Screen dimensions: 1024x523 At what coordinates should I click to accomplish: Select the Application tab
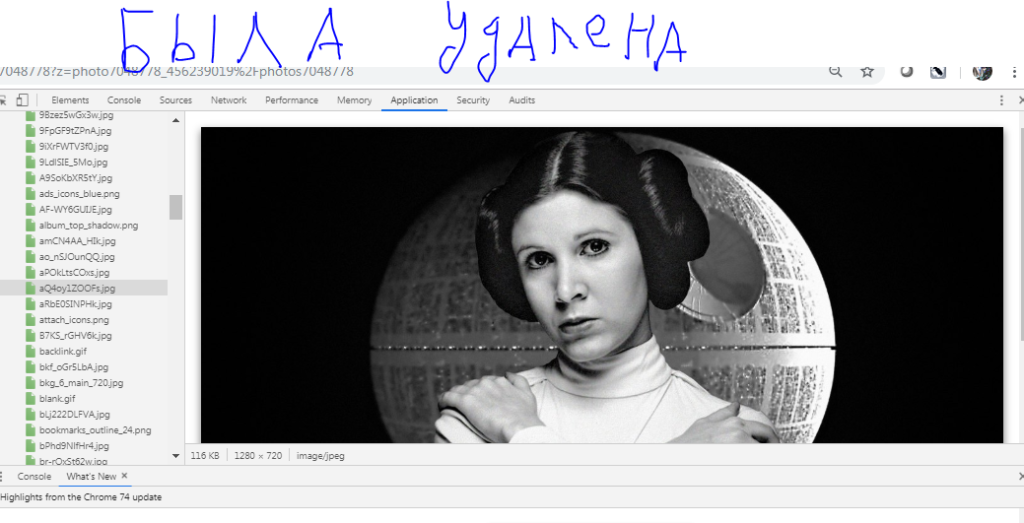(x=414, y=100)
